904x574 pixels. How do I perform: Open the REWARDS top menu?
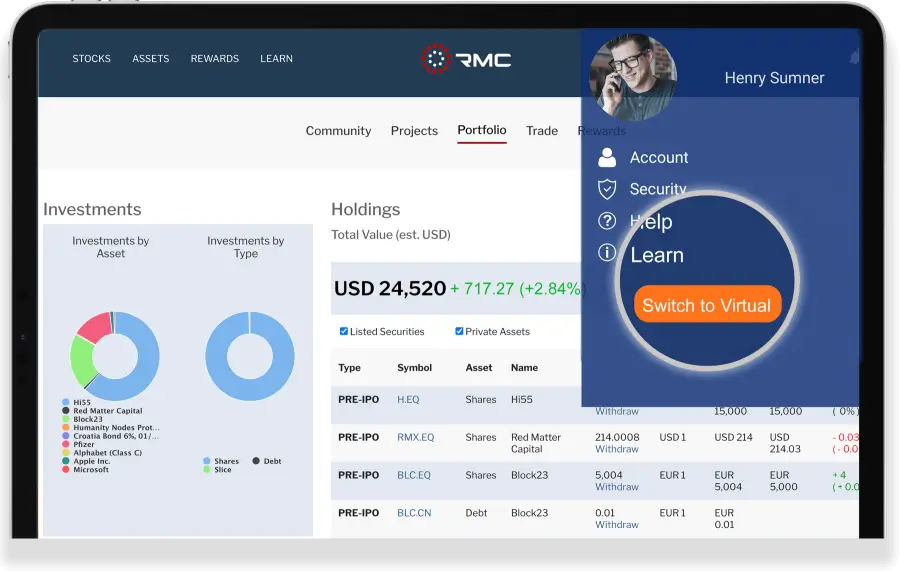pos(215,59)
